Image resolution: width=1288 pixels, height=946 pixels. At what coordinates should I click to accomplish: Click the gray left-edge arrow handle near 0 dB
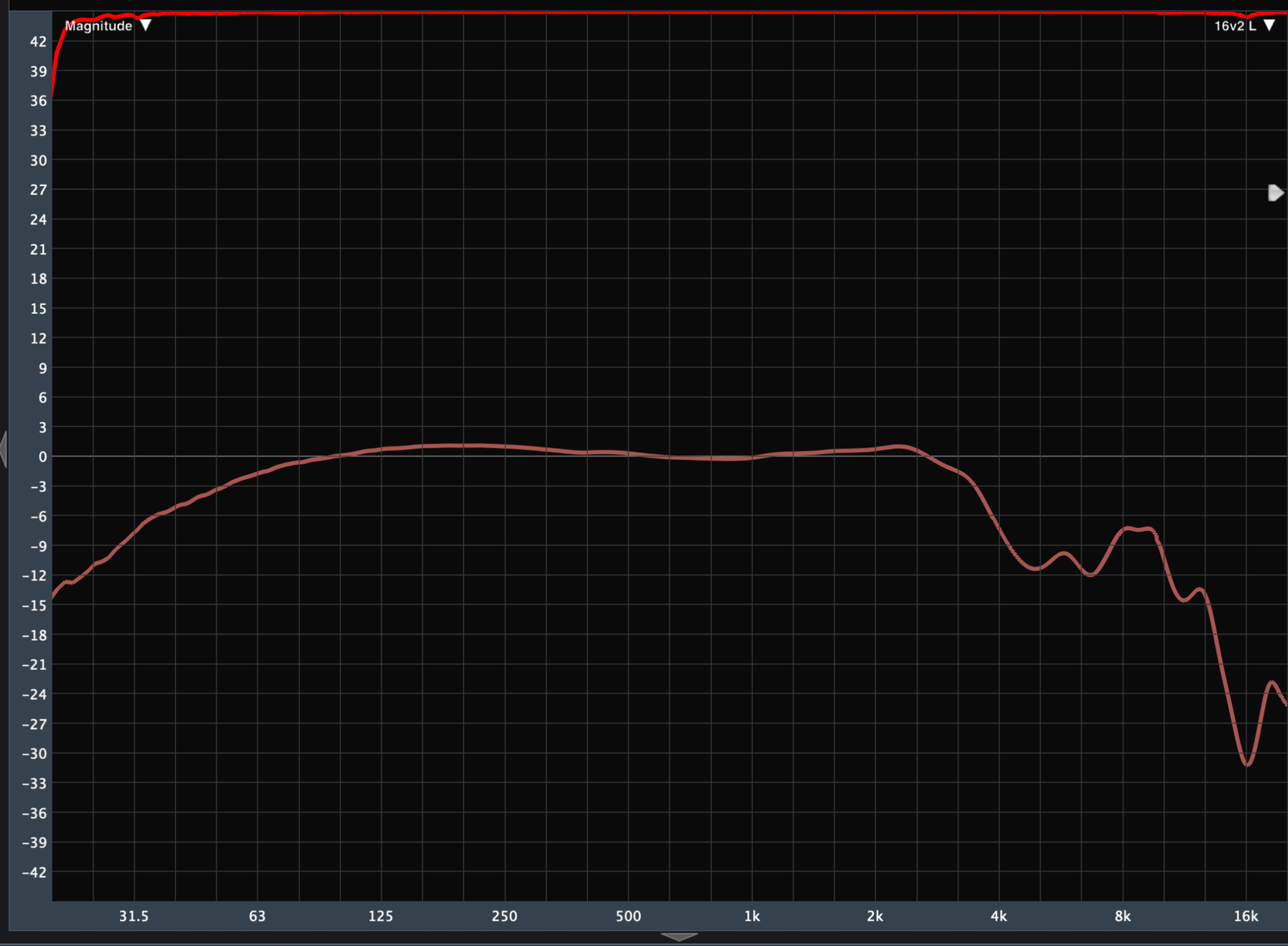(x=4, y=449)
